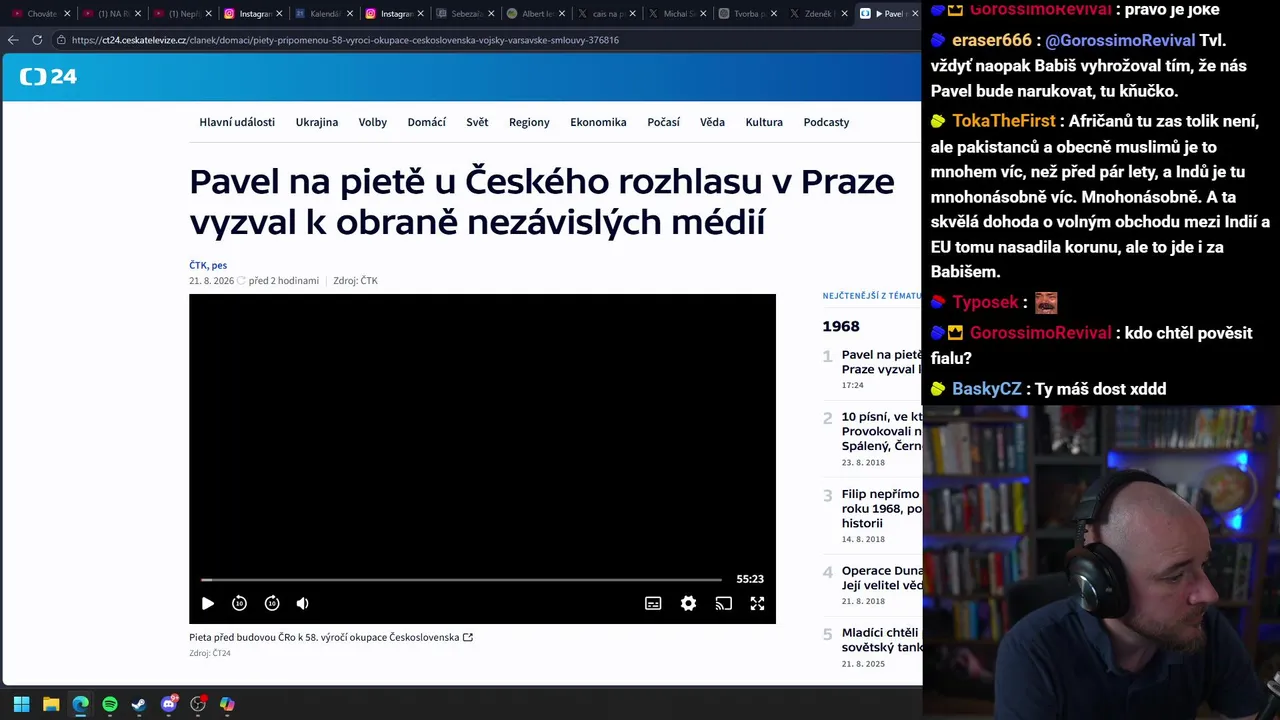Click the article main headline
Image resolution: width=1280 pixels, height=720 pixels.
point(541,201)
